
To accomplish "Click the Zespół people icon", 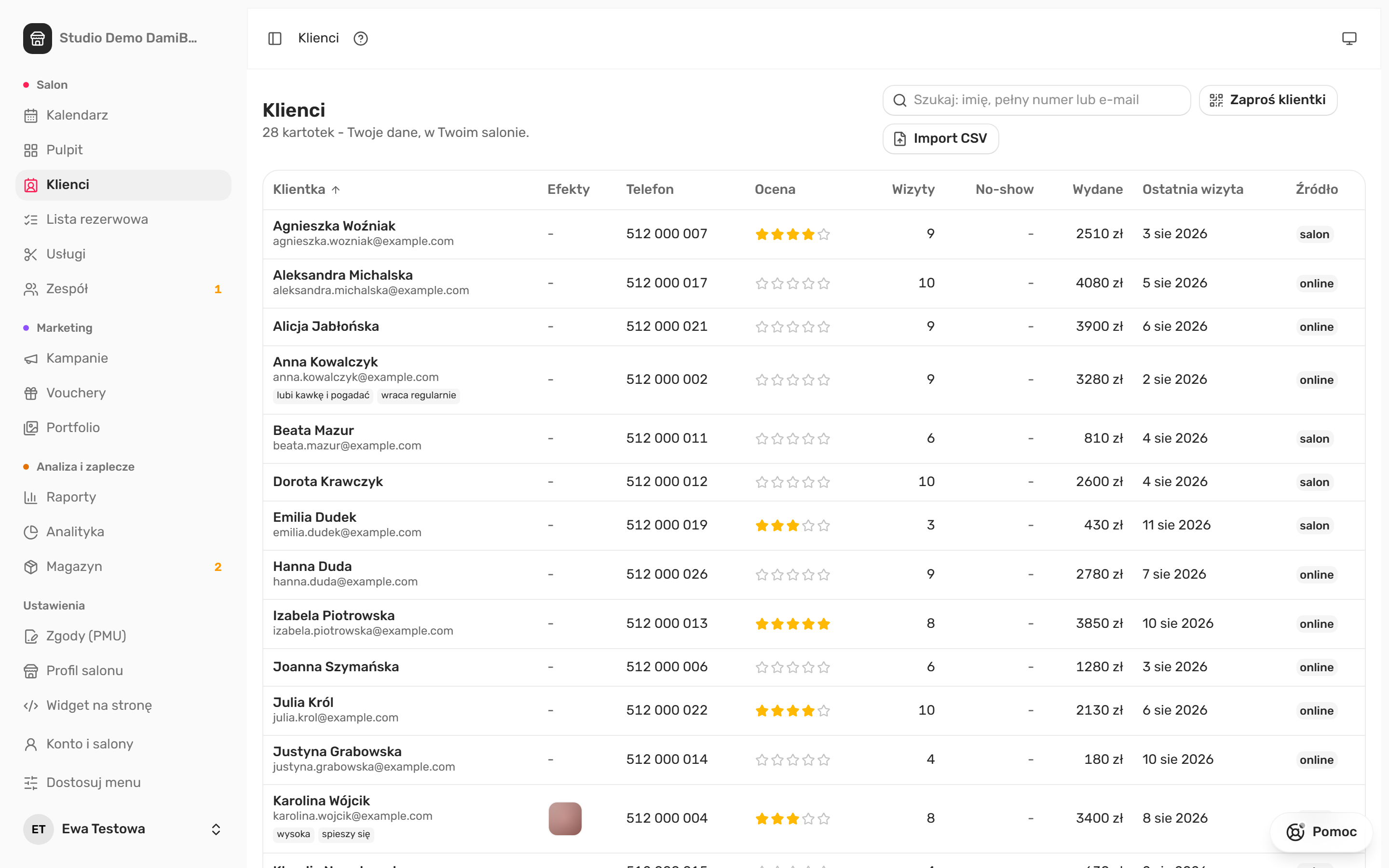I will pyautogui.click(x=31, y=289).
